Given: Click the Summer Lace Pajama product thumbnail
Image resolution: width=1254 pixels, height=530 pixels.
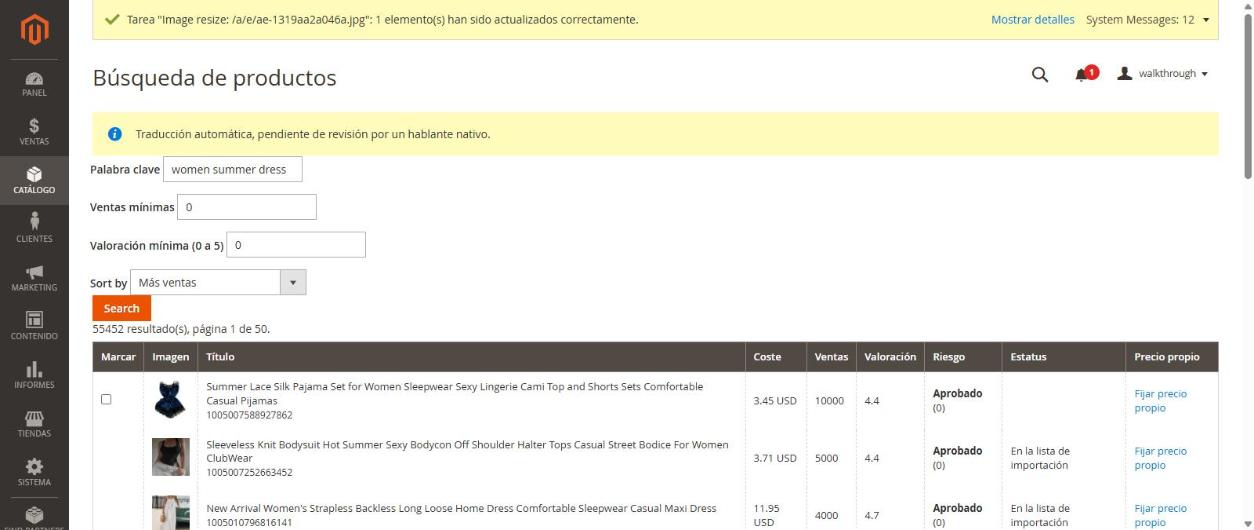Looking at the screenshot, I should click(170, 400).
